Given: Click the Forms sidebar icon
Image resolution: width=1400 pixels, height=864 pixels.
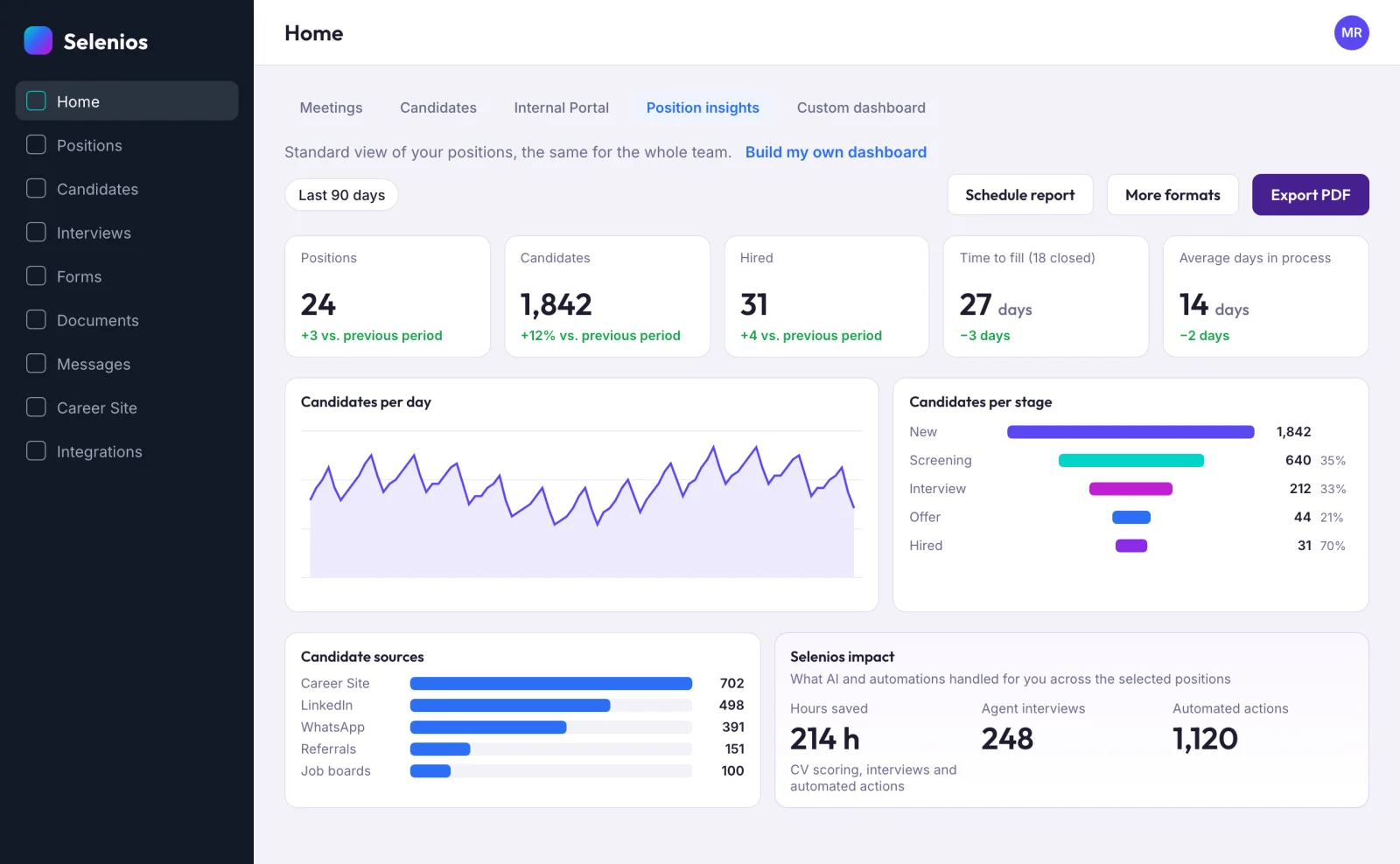Looking at the screenshot, I should click(x=36, y=275).
